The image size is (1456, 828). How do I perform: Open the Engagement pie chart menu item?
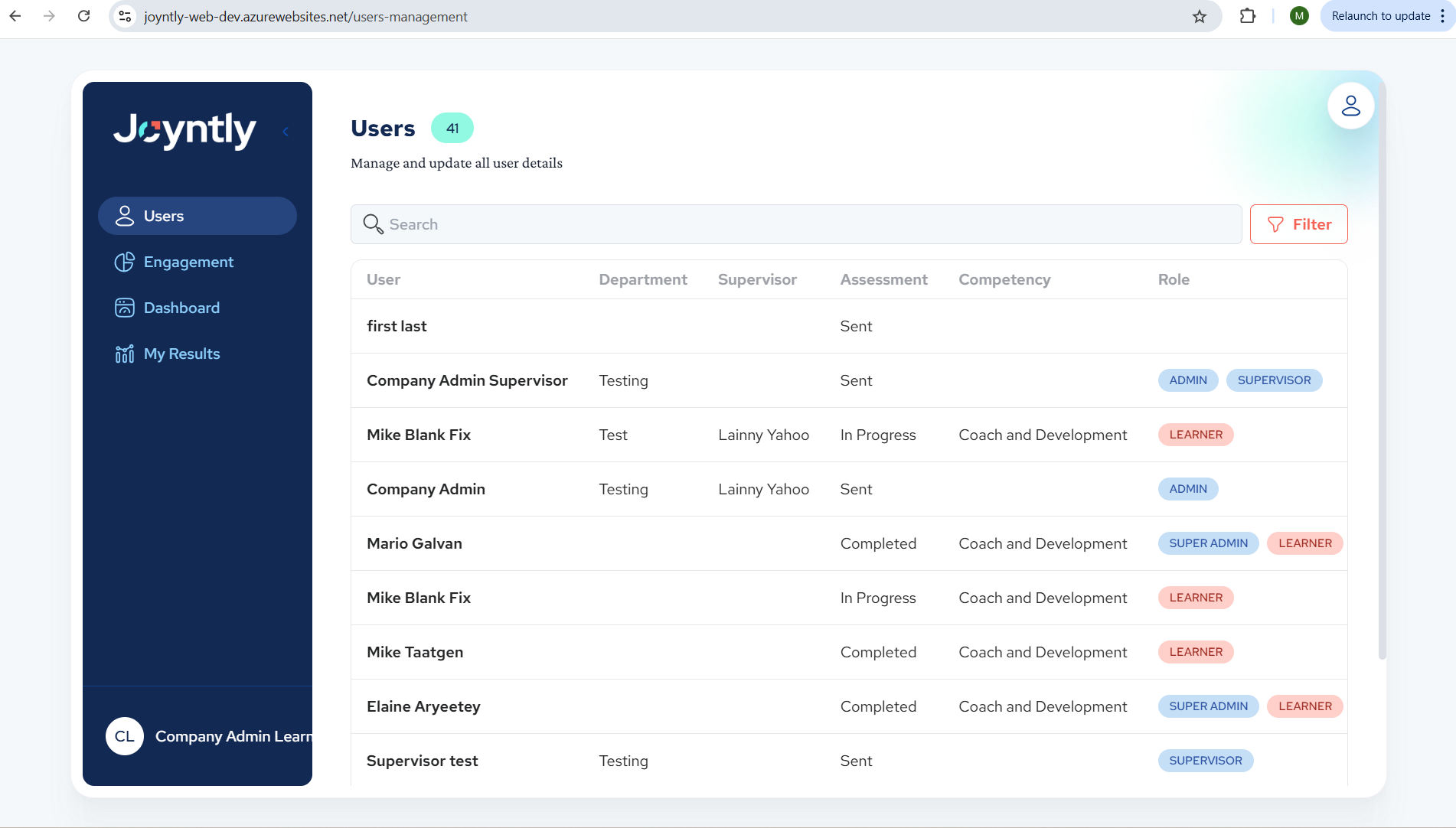pyautogui.click(x=124, y=262)
